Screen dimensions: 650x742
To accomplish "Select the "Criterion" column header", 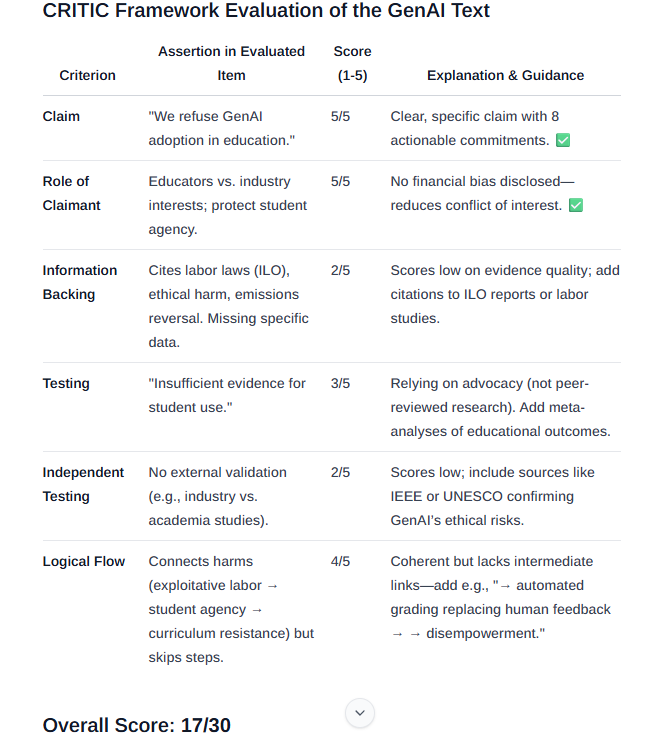I will (87, 75).
